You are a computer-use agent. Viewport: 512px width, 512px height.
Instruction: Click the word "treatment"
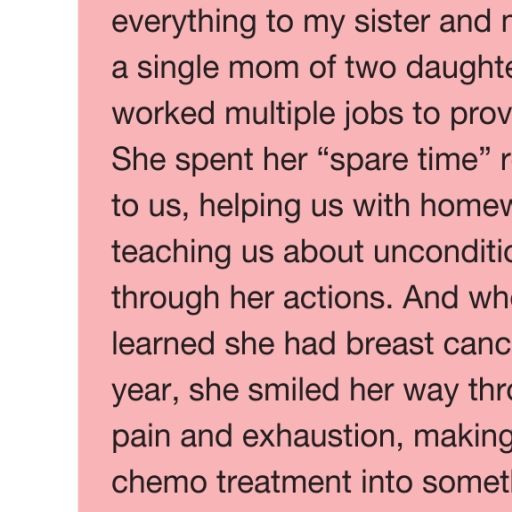click(284, 482)
